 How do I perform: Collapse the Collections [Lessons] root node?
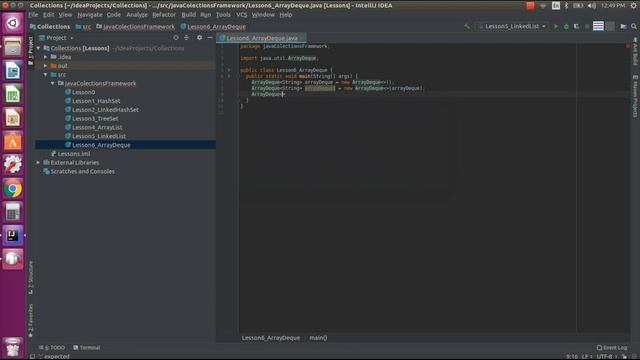point(39,48)
